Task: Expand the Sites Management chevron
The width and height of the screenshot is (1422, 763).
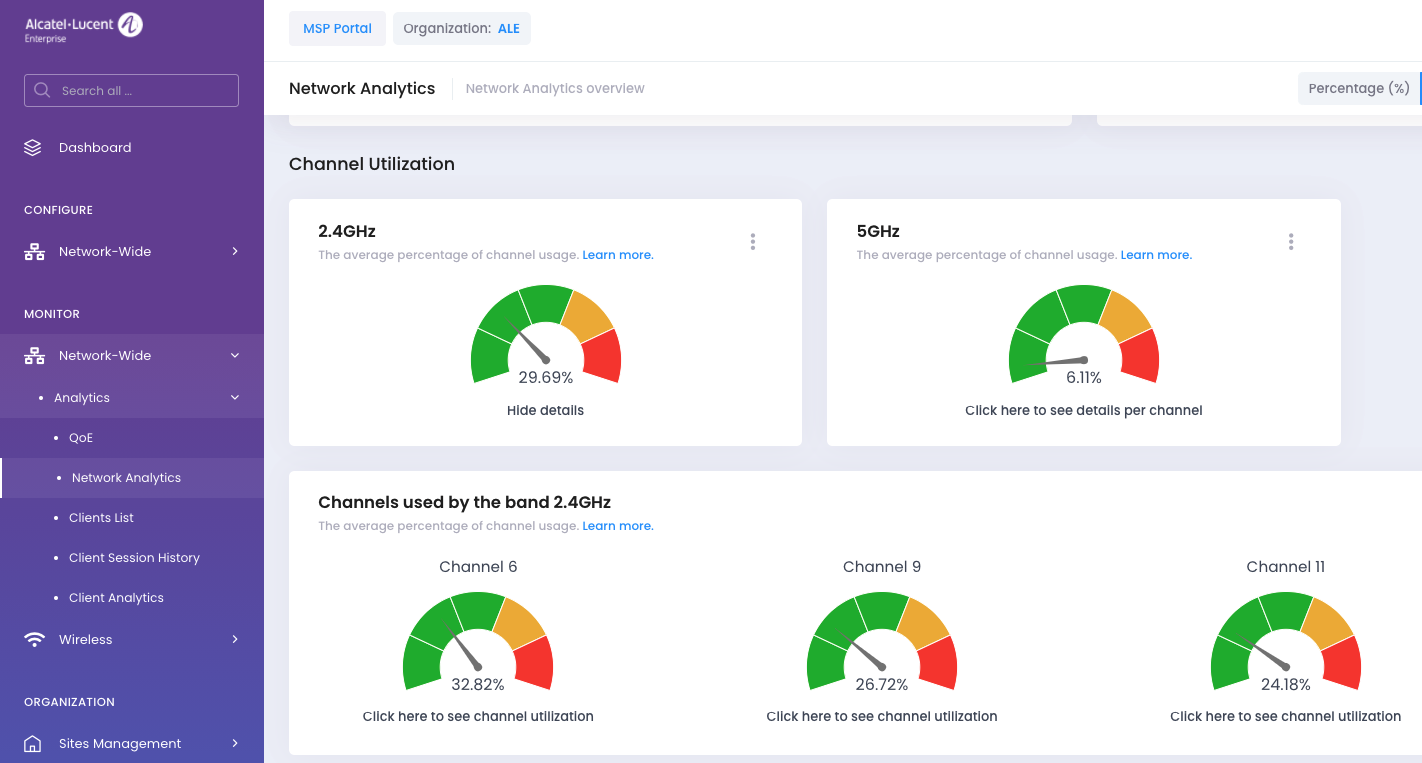Action: pos(235,744)
